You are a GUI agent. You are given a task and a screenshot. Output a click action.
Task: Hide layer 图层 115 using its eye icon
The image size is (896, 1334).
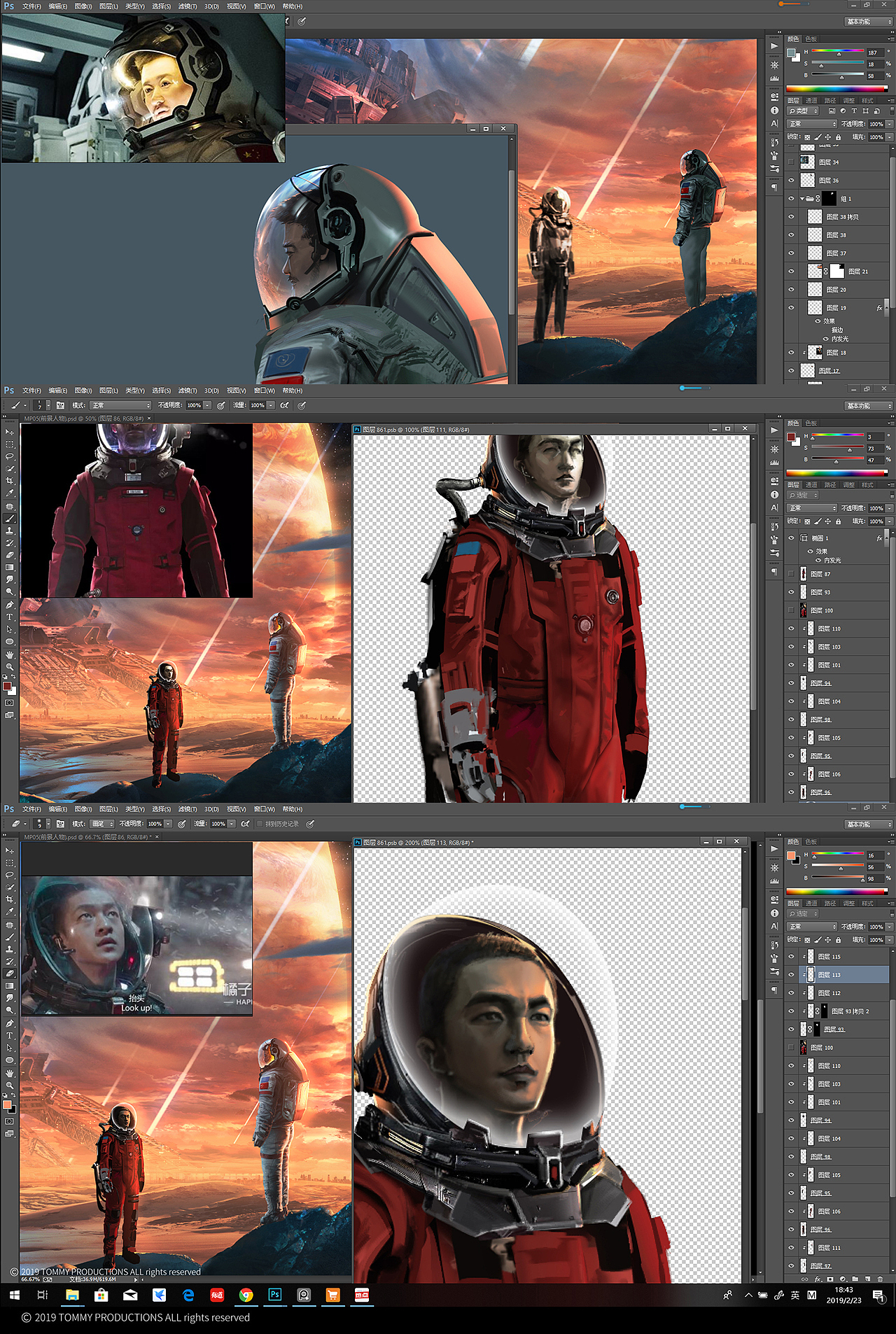792,957
